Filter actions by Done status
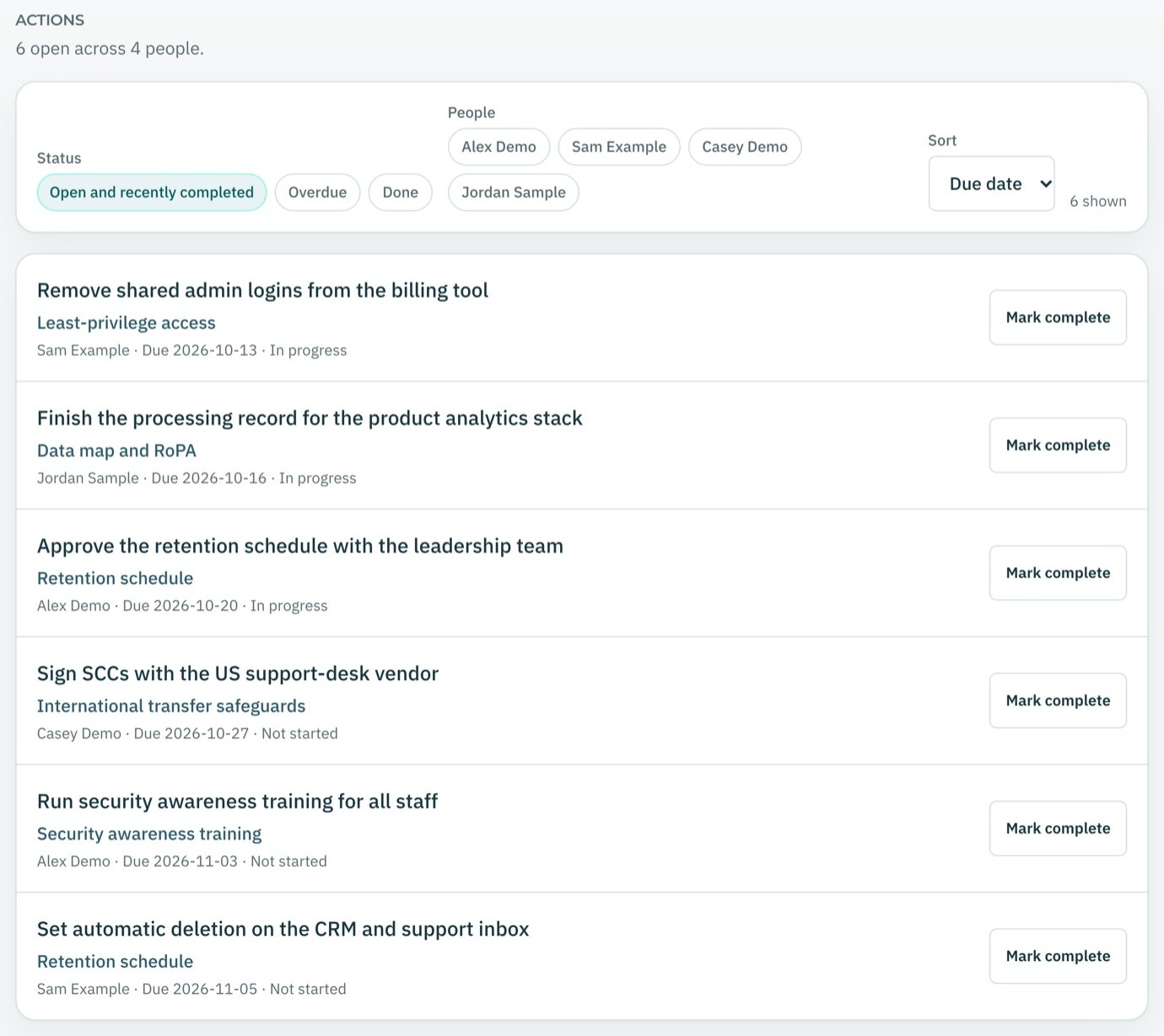Screen dimensions: 1164x1036 point(401,192)
